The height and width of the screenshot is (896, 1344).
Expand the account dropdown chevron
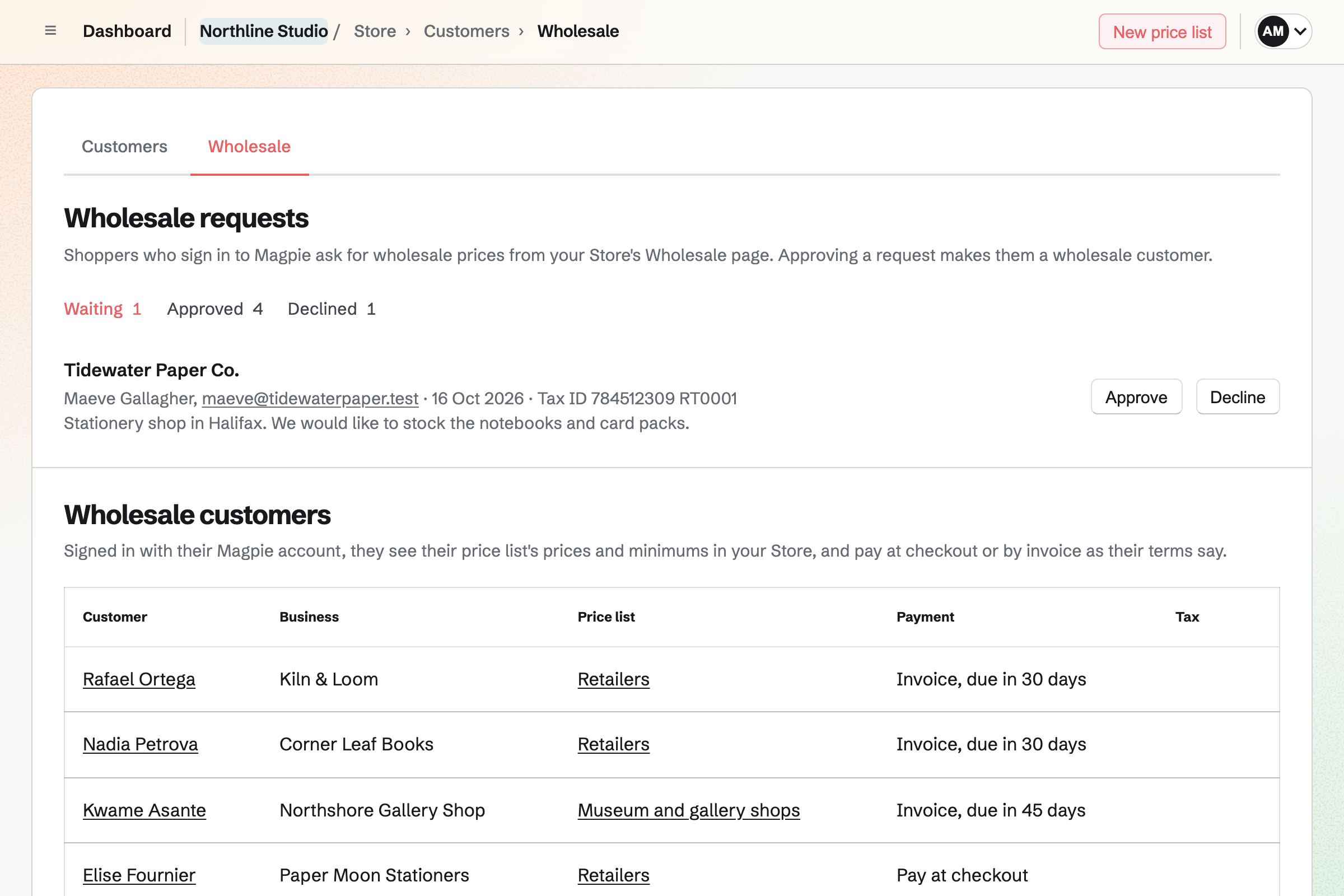1300,31
